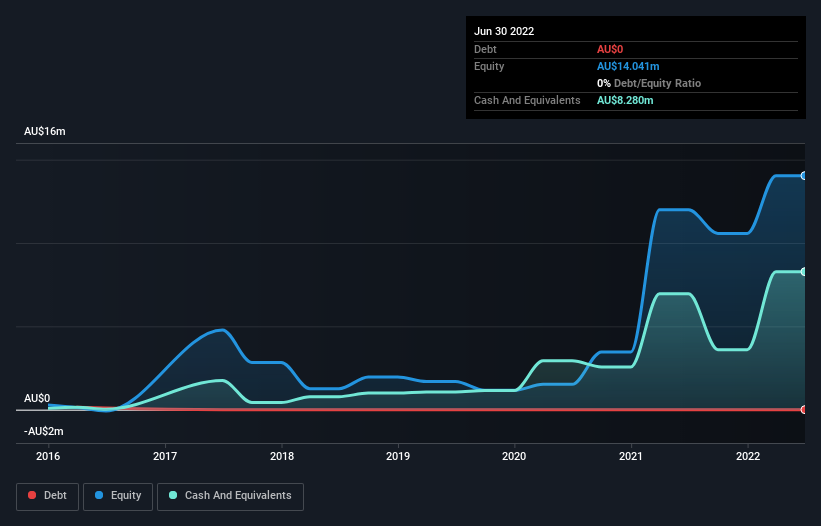Select the Cash endpoint marker on chart
Screen dimensions: 821x526
(x=804, y=272)
